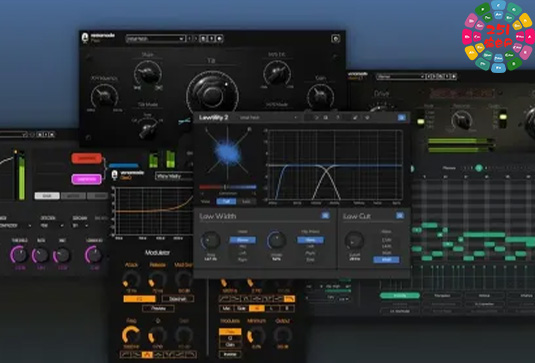Click the settings icon next to the pencil in LowWidth 2
The image size is (535, 363).
[367, 117]
